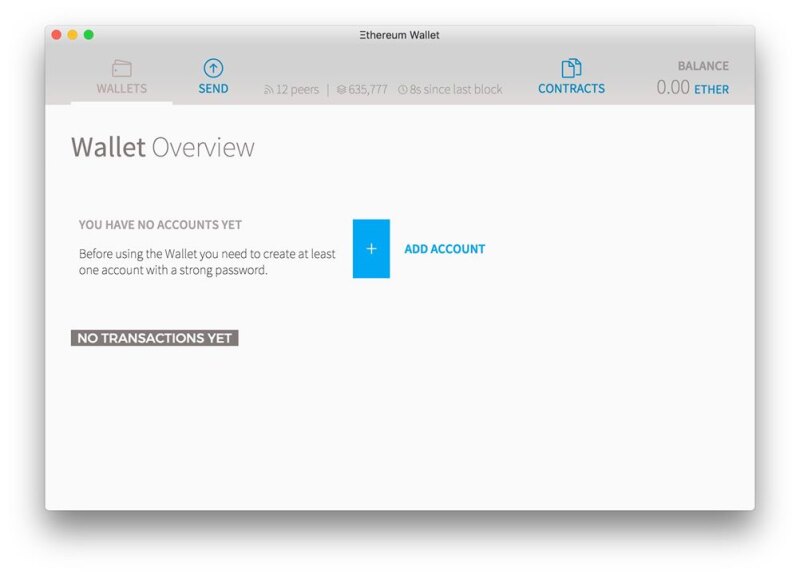Open the CONTRACTS tab label

(571, 89)
